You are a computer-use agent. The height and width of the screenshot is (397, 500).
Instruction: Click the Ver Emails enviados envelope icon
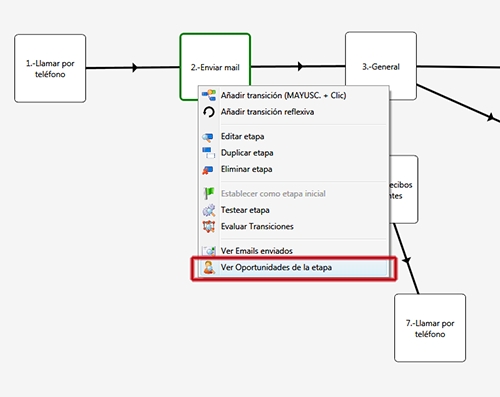[209, 251]
